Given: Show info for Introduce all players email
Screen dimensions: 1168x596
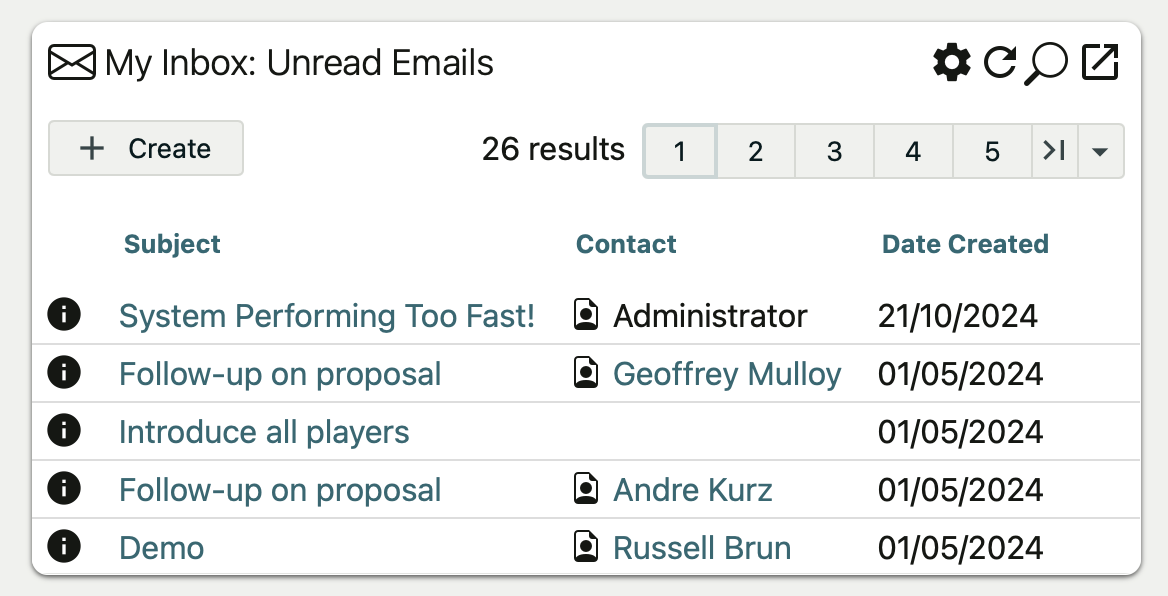Looking at the screenshot, I should click(x=64, y=431).
